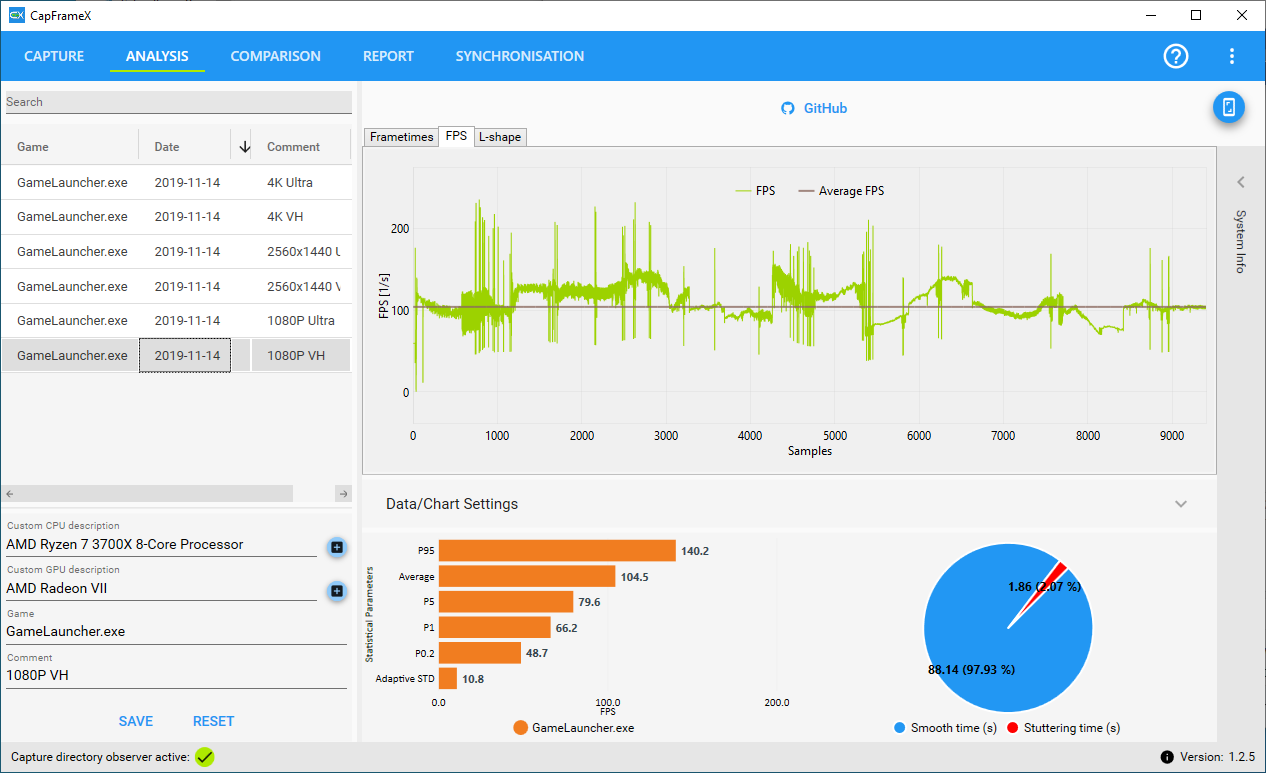Click the blue Smooth time legend marker
Screen dimensions: 1266x773
point(900,728)
